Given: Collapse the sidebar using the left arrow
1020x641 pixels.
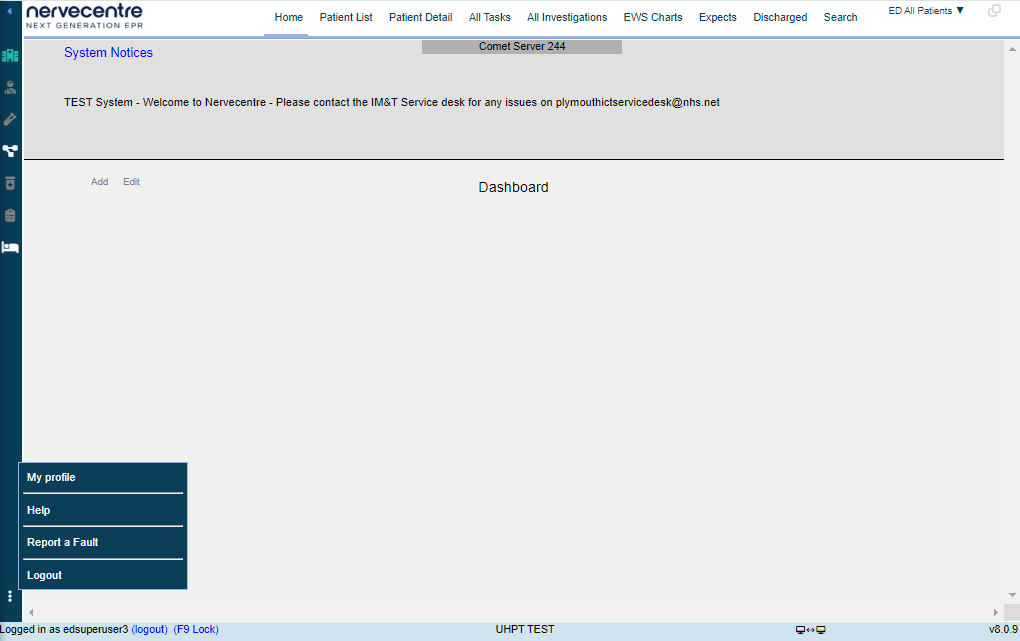Looking at the screenshot, I should tap(9, 11).
